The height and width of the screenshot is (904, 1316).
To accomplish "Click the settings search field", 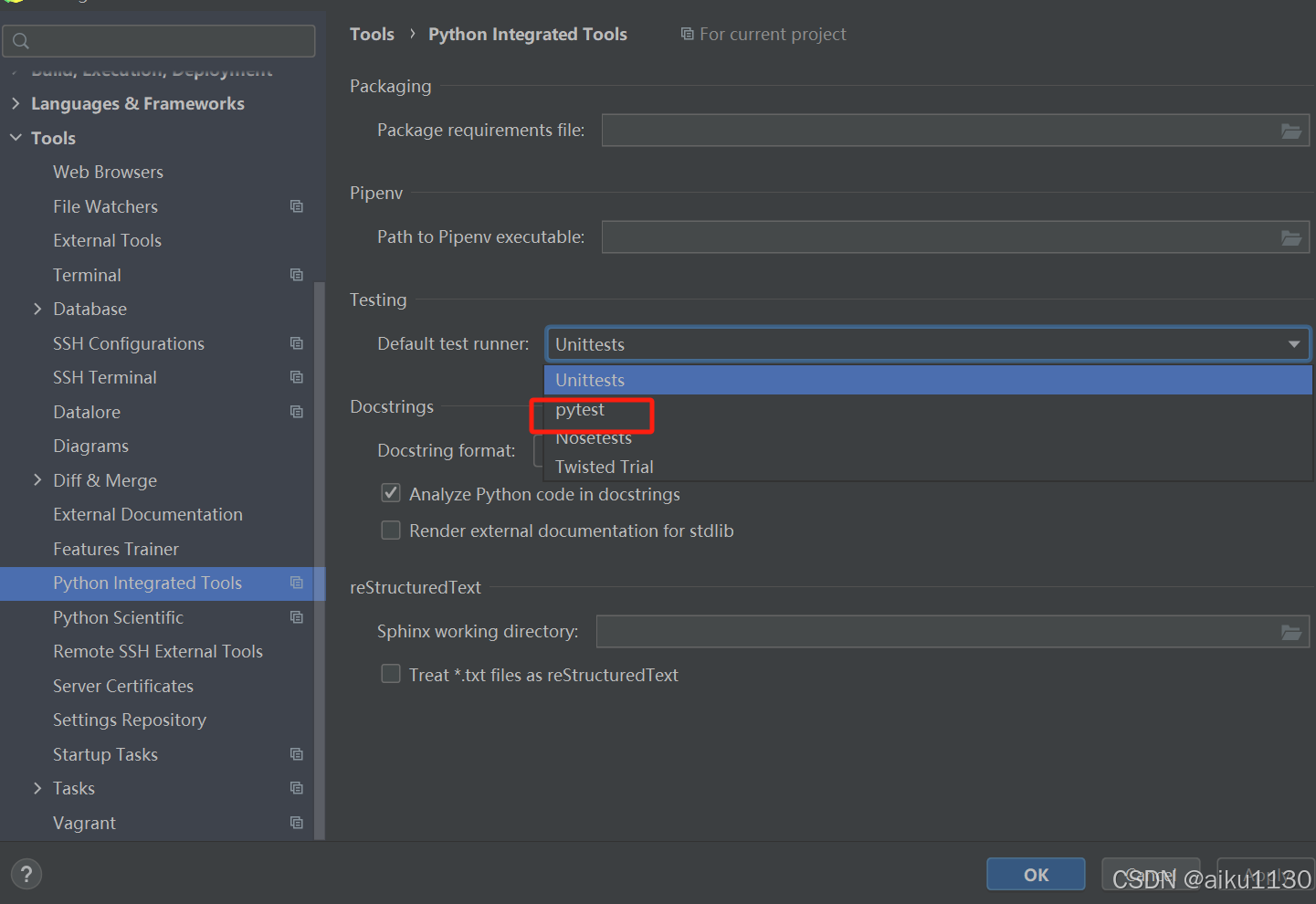I will point(159,41).
